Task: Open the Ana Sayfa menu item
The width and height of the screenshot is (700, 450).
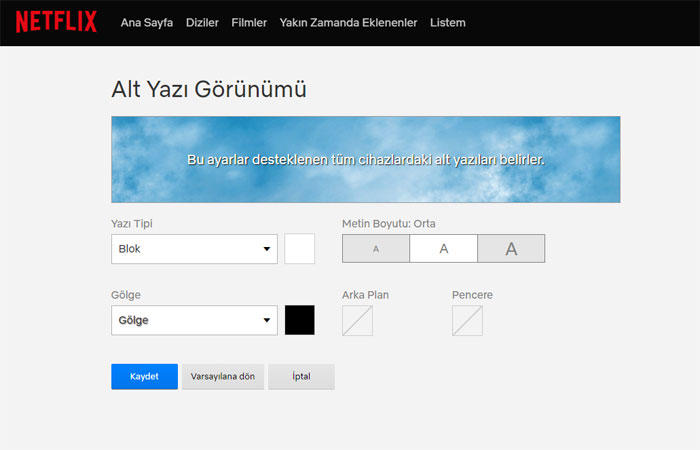Action: tap(146, 23)
